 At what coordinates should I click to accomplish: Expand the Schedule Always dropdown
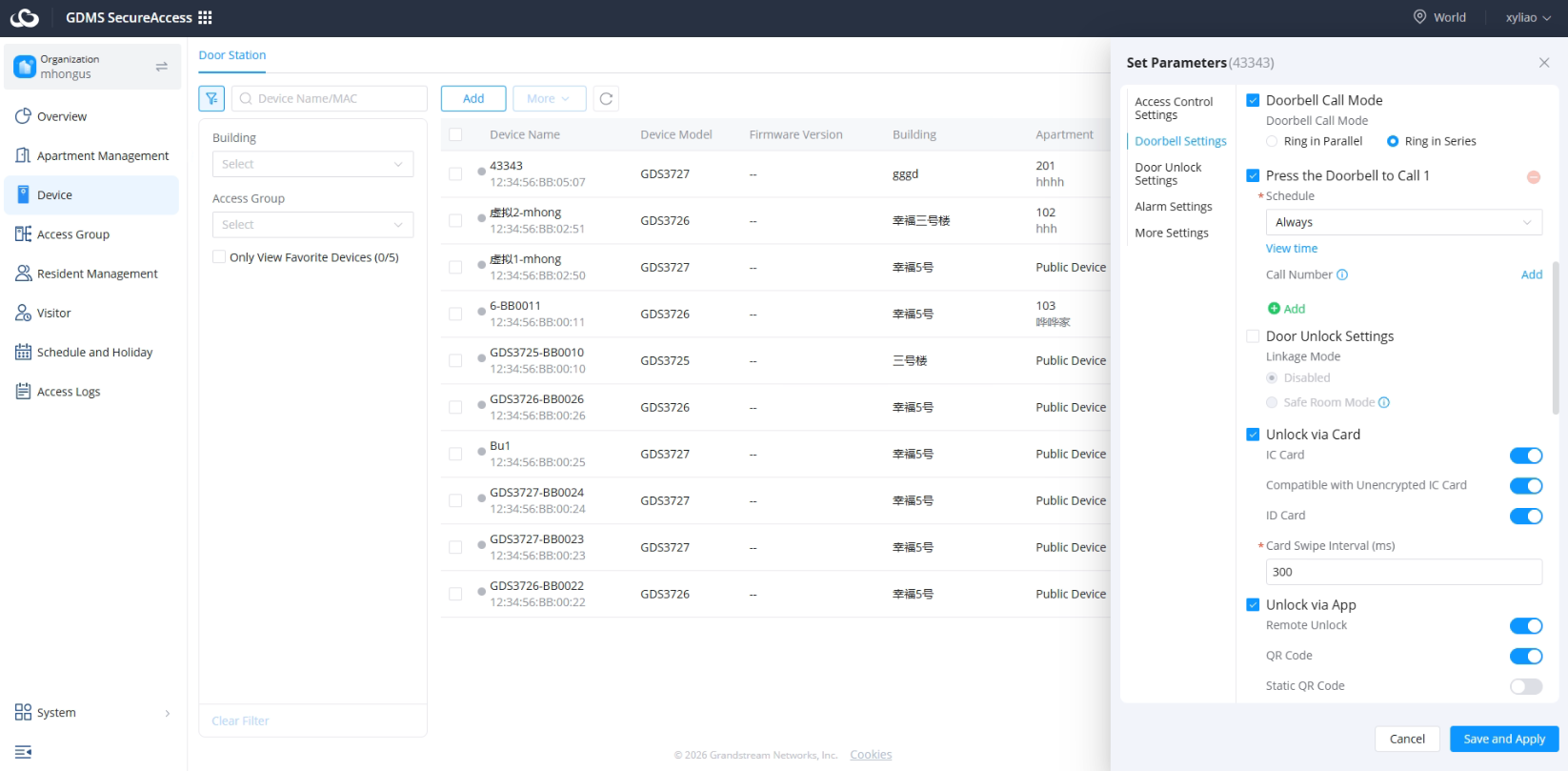1403,222
